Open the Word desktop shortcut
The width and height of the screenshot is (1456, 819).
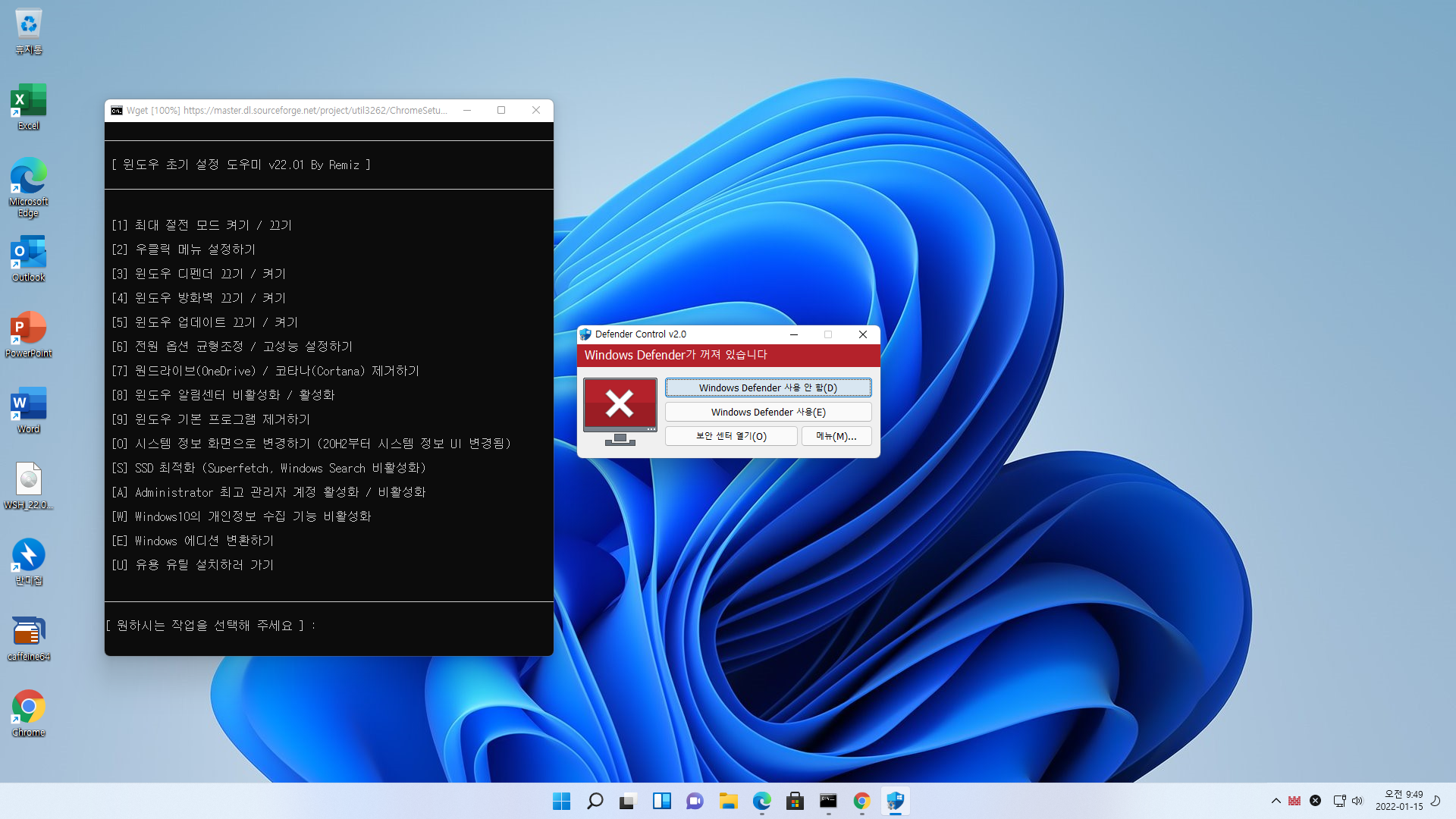click(x=29, y=410)
